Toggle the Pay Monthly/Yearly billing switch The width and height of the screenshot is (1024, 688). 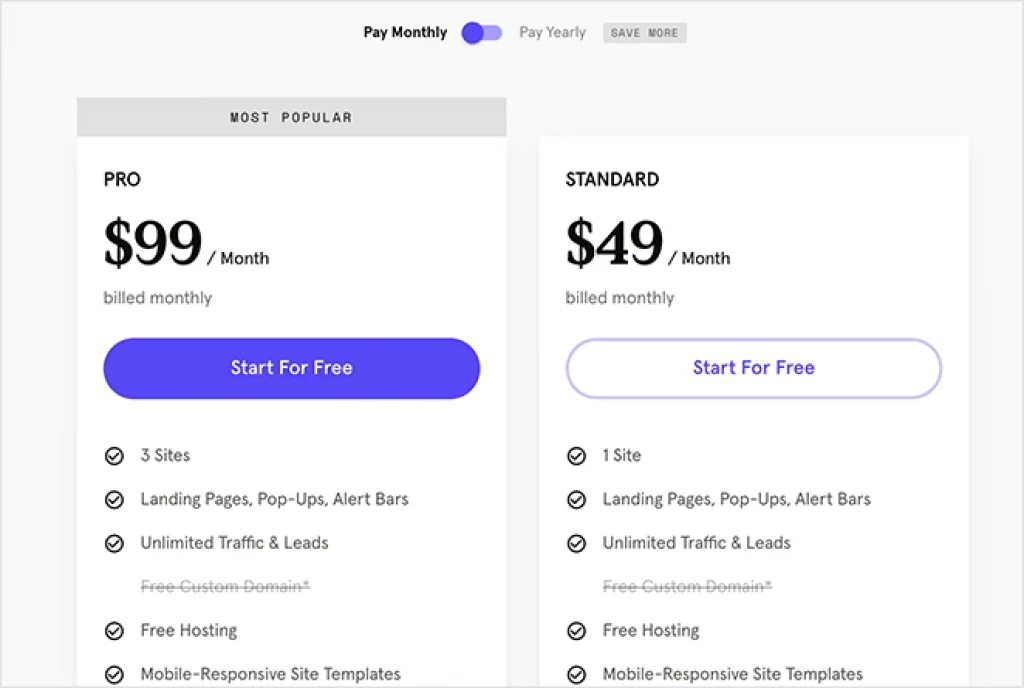(481, 33)
